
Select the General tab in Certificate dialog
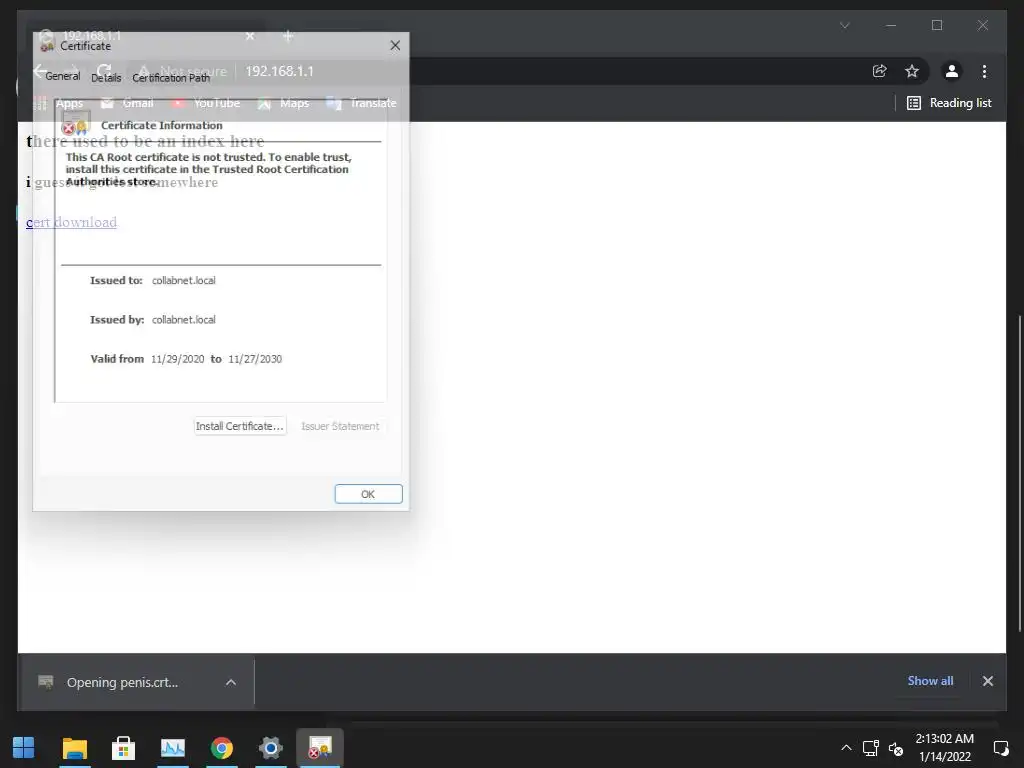click(63, 76)
